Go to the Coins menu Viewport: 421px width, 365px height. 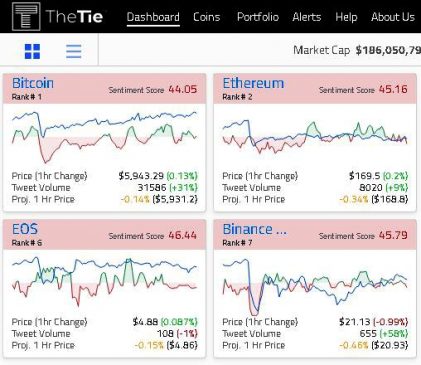(206, 17)
